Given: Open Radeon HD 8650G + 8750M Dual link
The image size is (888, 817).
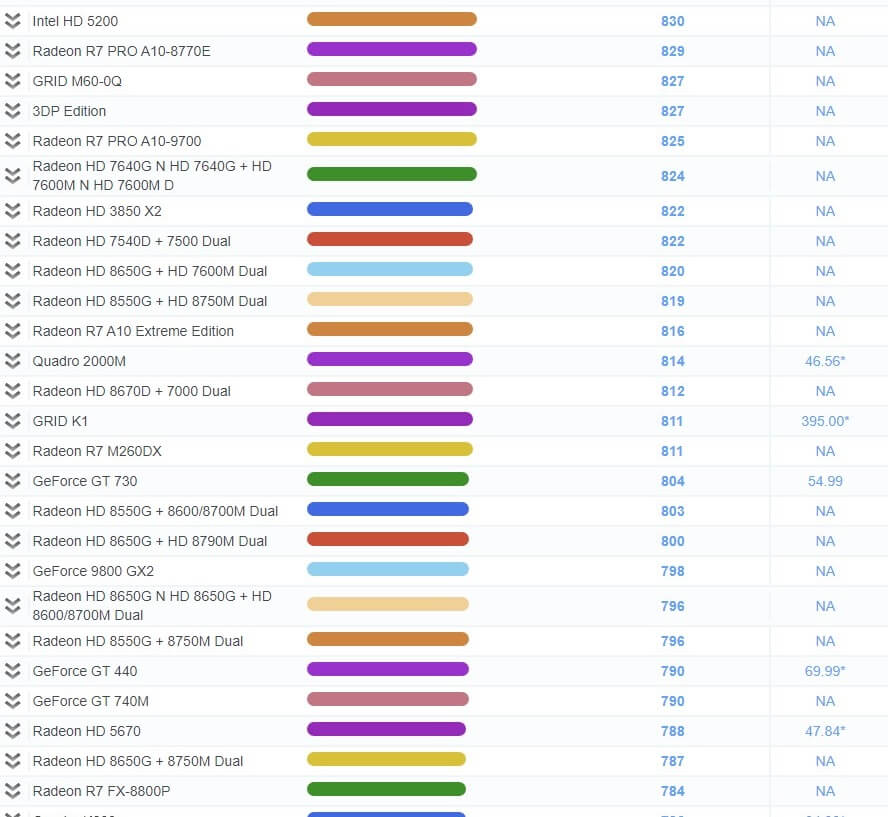Looking at the screenshot, I should click(x=138, y=761).
